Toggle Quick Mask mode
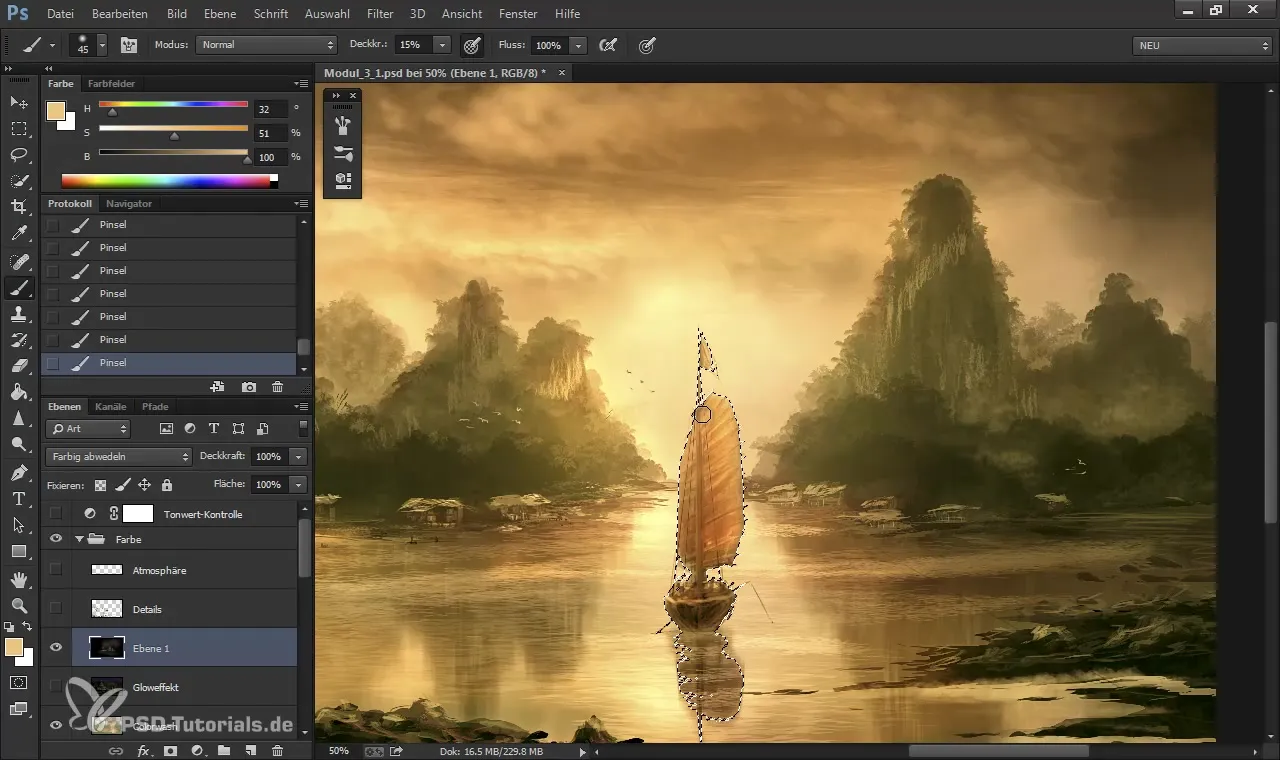This screenshot has width=1280, height=760. [x=19, y=682]
